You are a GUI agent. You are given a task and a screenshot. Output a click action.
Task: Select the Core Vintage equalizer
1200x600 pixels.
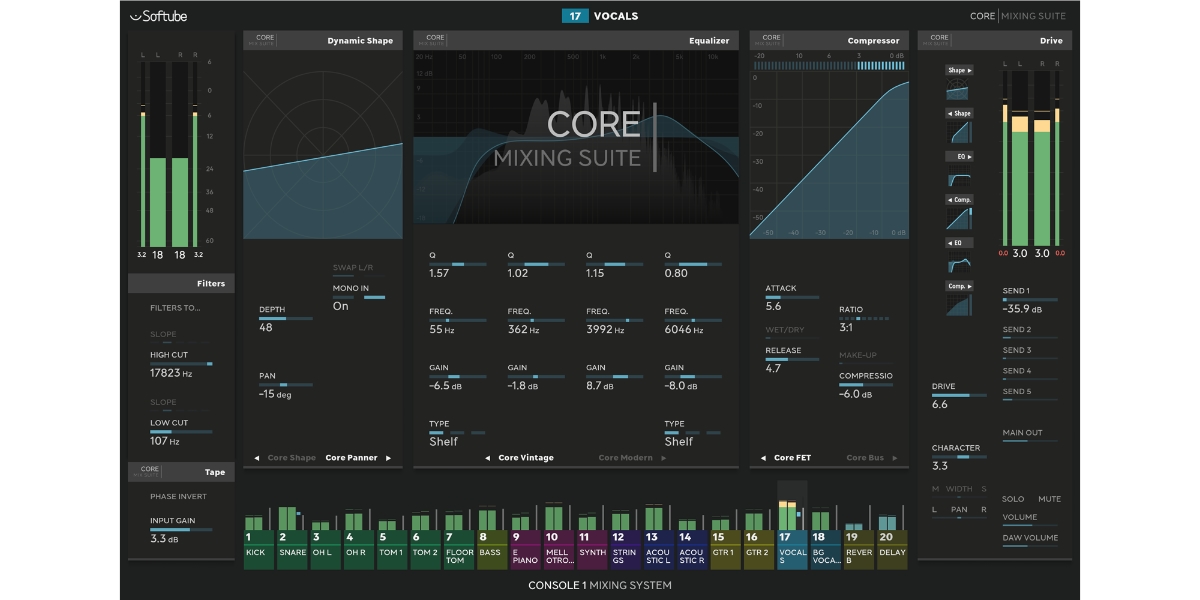[526, 458]
